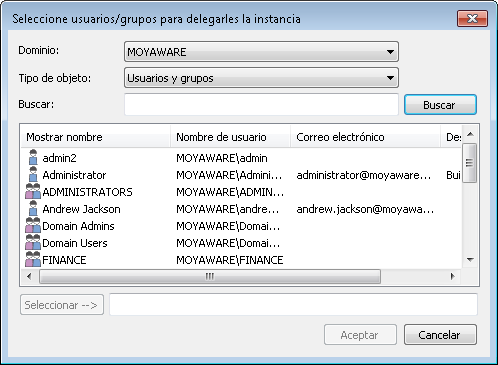Click the Seleccionar --> button
This screenshot has height=365, width=498.
[62, 305]
